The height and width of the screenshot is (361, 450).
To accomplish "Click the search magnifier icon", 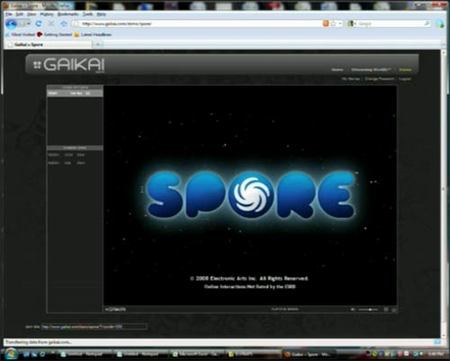I will point(426,24).
